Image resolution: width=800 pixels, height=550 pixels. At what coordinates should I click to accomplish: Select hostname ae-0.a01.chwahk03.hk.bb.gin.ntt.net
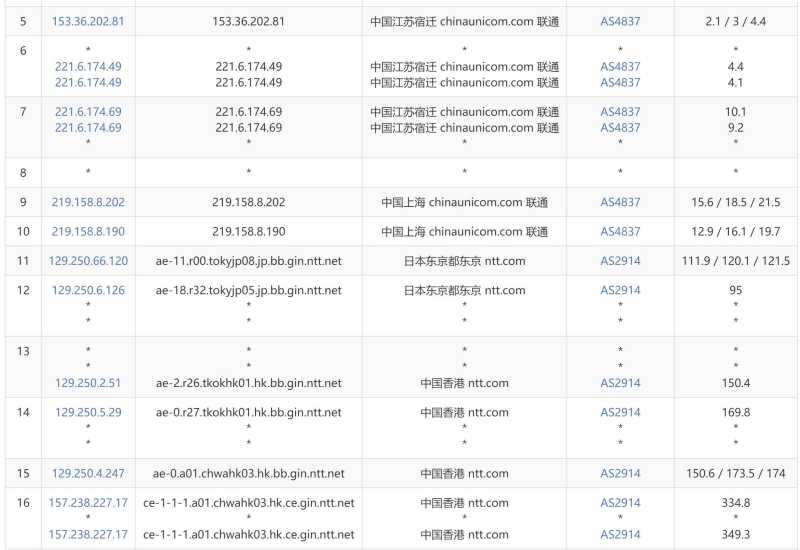pyautogui.click(x=249, y=474)
